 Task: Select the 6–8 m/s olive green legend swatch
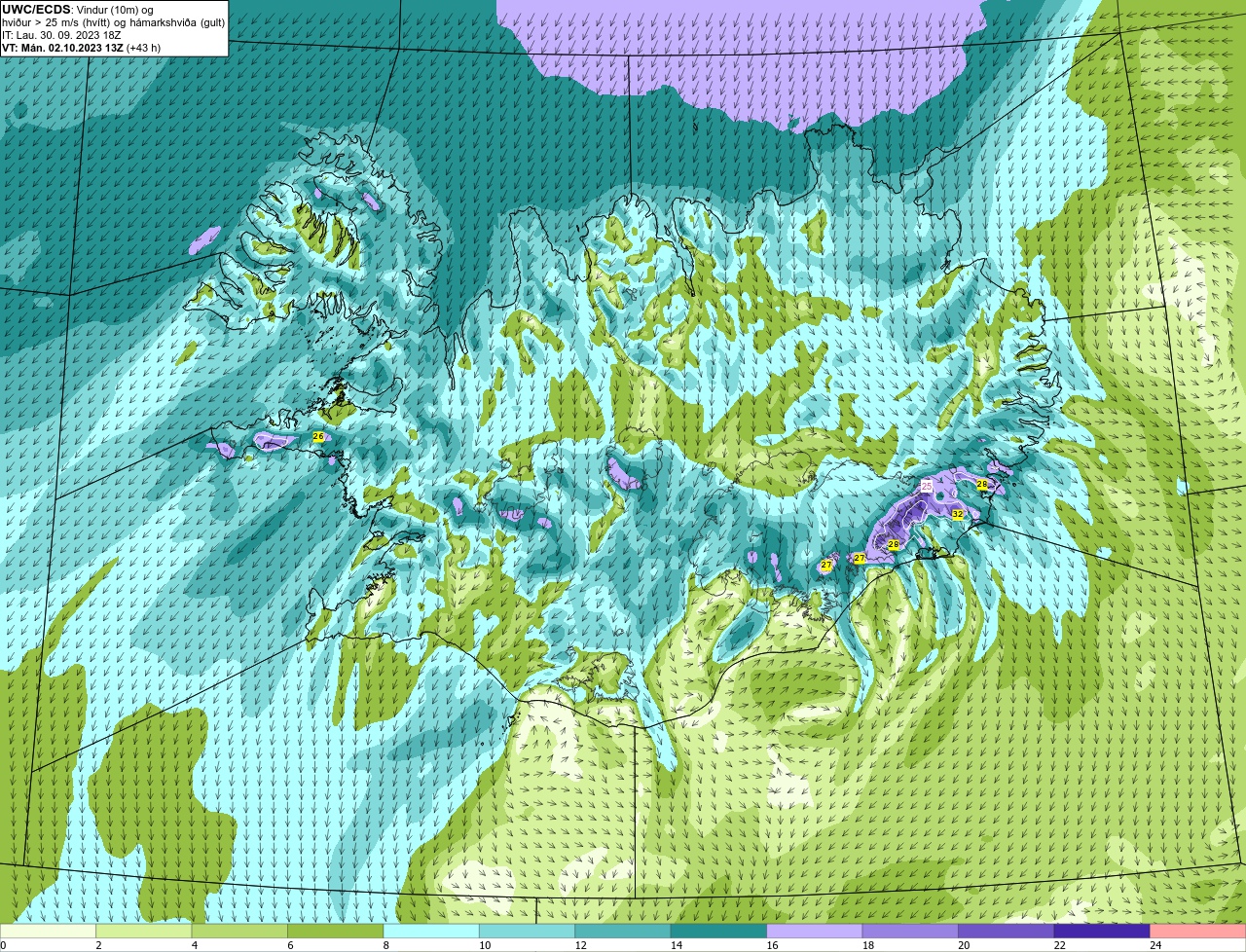[336, 931]
